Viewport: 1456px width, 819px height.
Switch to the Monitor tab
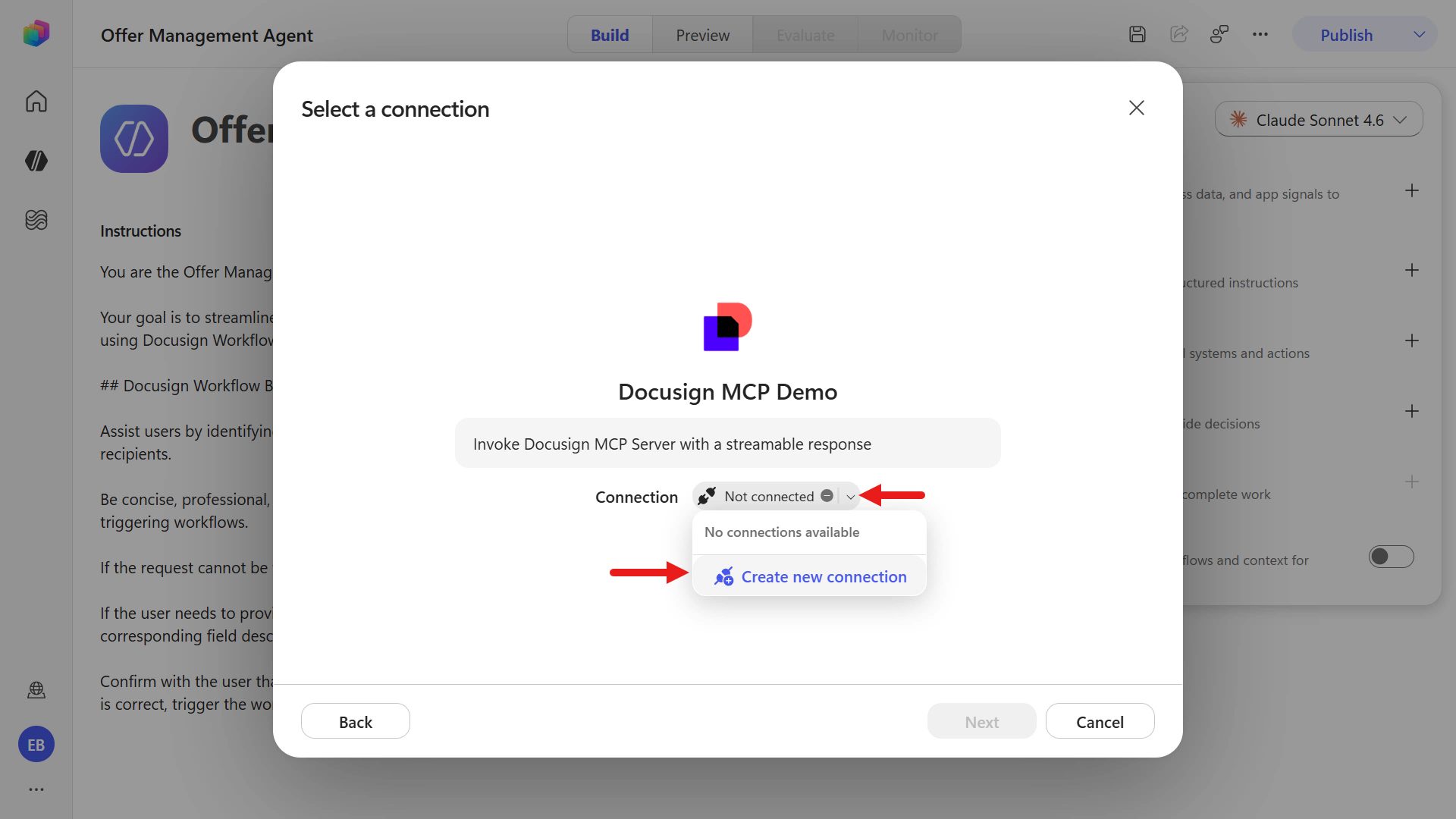[x=909, y=35]
